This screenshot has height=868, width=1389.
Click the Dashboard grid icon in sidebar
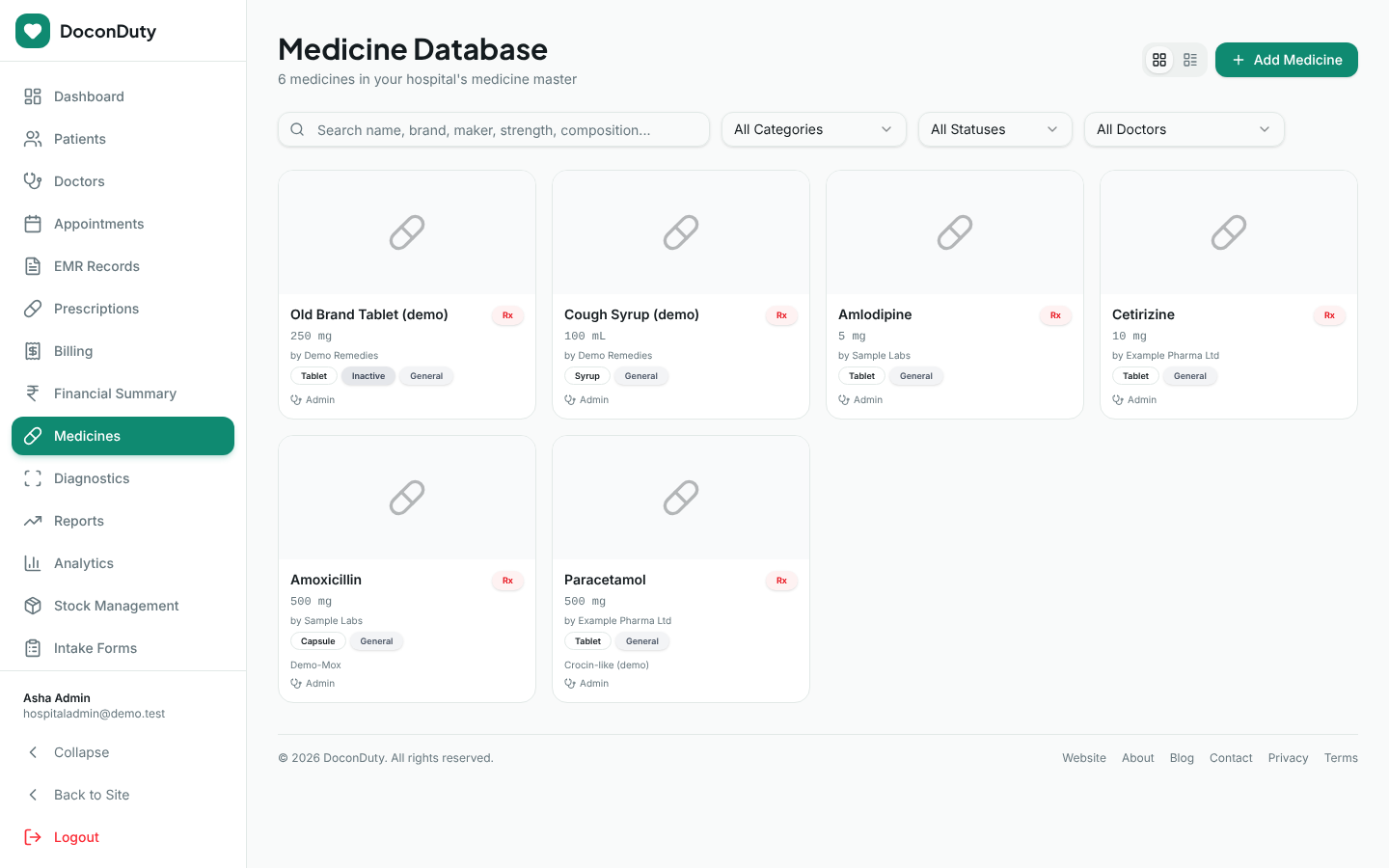tap(33, 96)
